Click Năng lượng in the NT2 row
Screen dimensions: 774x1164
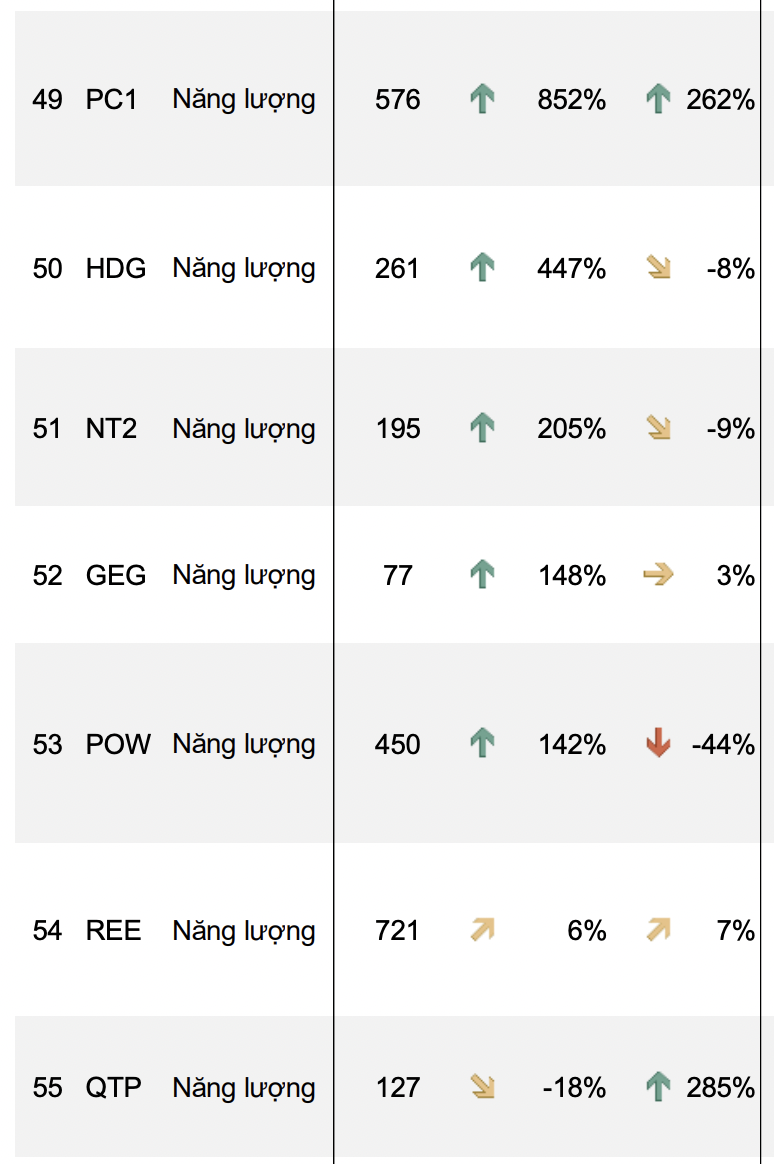[244, 429]
